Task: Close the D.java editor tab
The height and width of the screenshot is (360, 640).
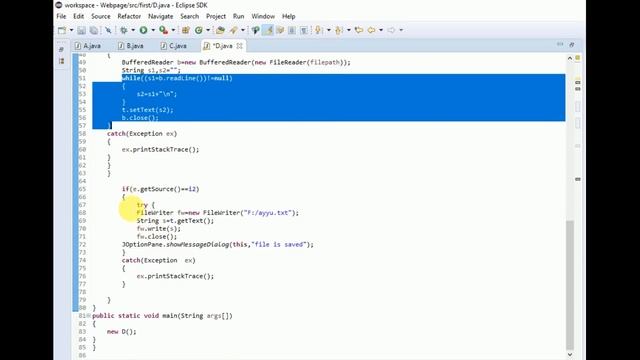Action: coord(240,46)
